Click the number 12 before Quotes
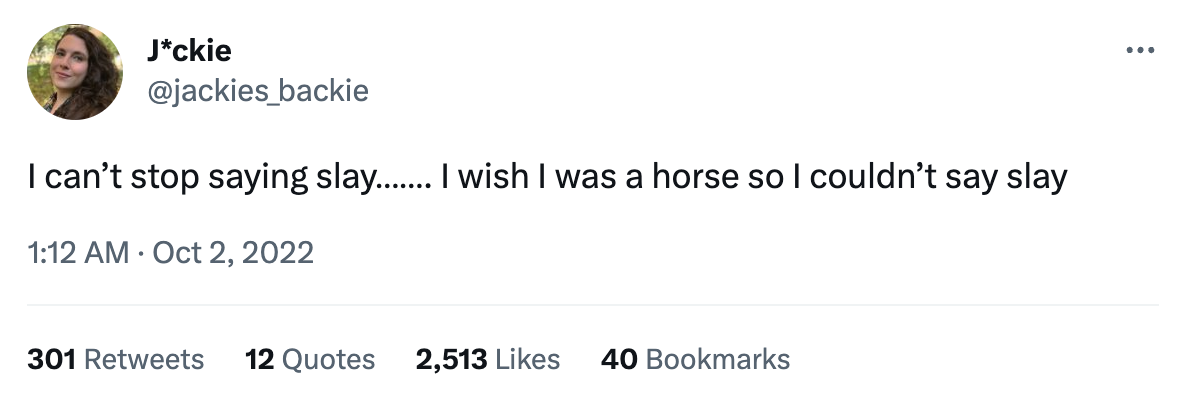 click(x=260, y=359)
